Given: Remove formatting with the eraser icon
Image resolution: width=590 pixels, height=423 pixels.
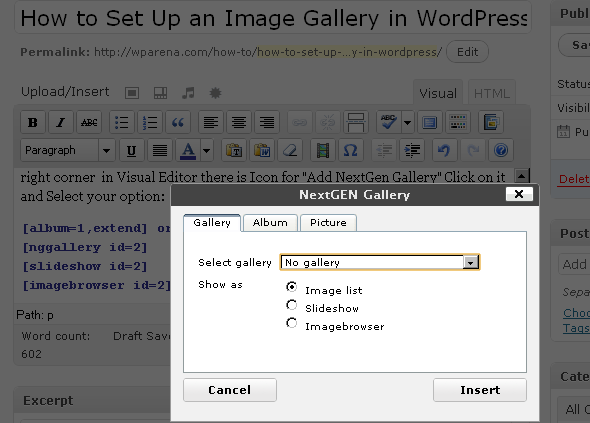Looking at the screenshot, I should (290, 150).
